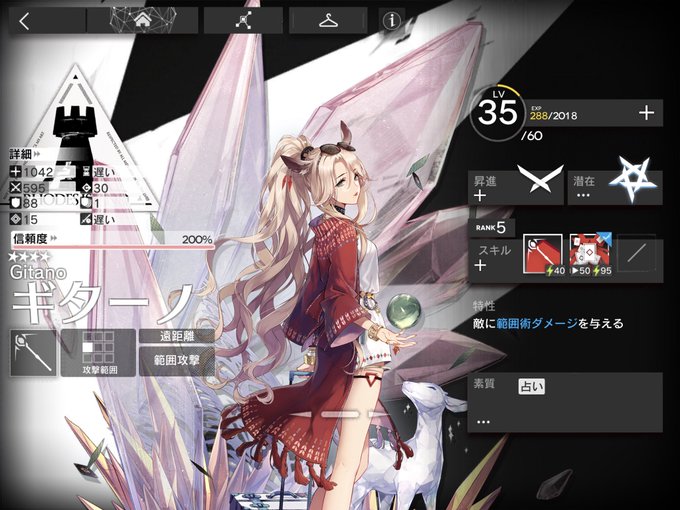Expand the 信頼度 trust arrow
This screenshot has height=510, width=680.
coord(54,238)
